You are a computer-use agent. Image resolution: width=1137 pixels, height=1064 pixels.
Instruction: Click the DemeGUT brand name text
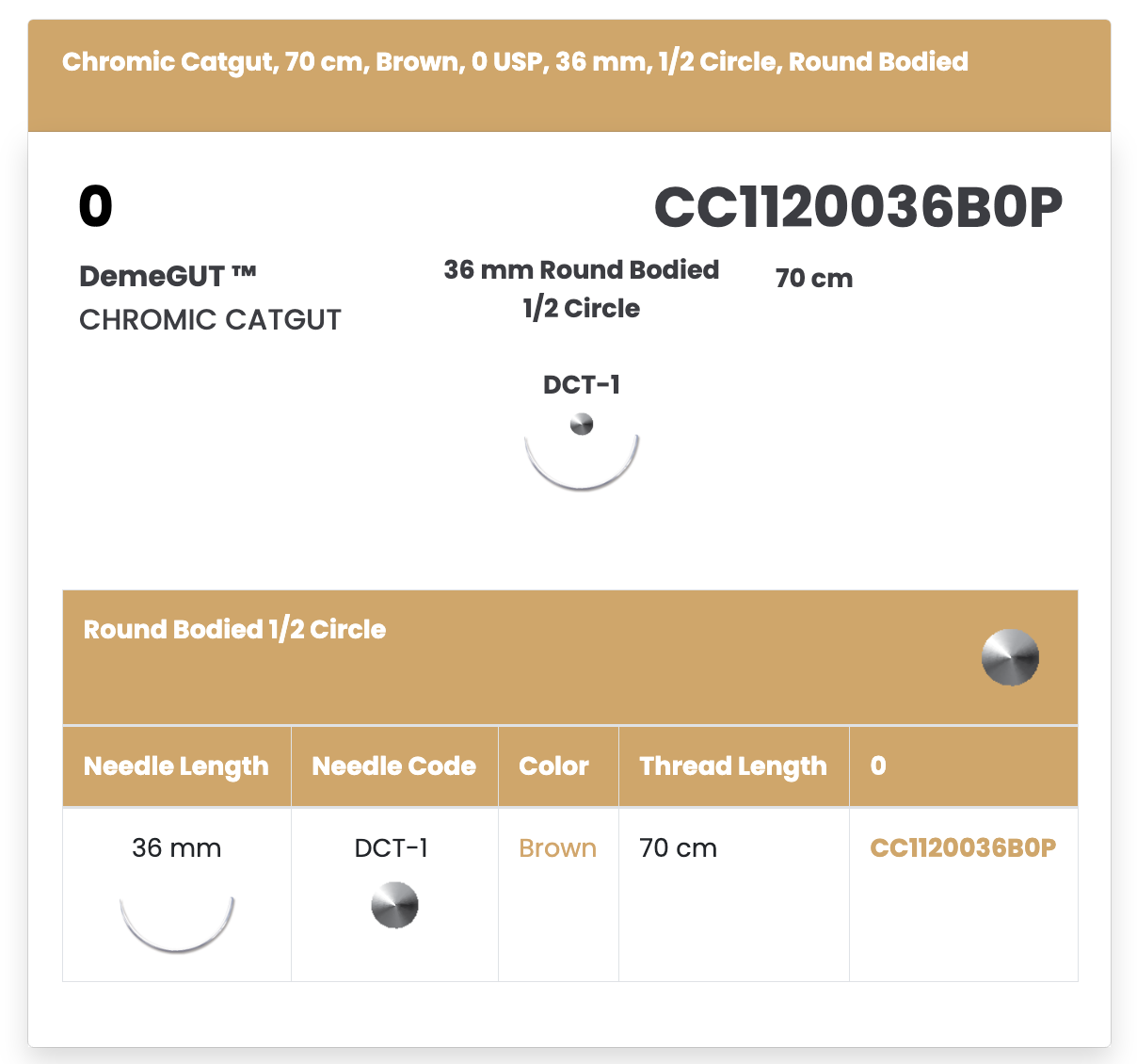[168, 276]
